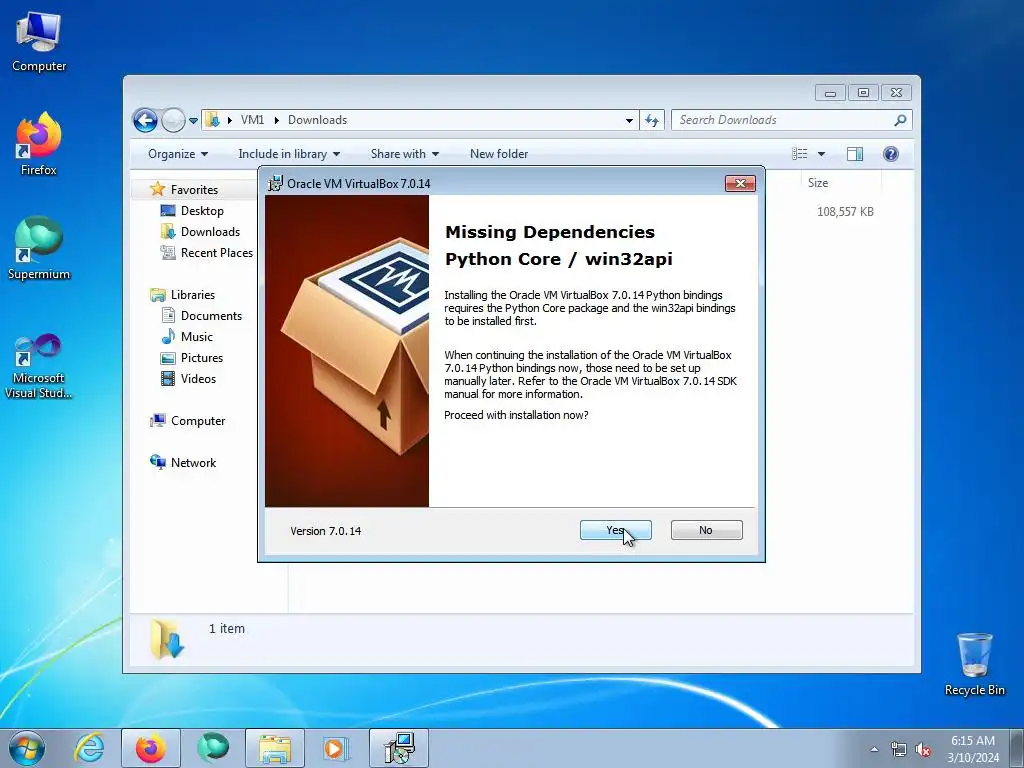
Task: Open Firefox from the taskbar
Action: click(151, 748)
